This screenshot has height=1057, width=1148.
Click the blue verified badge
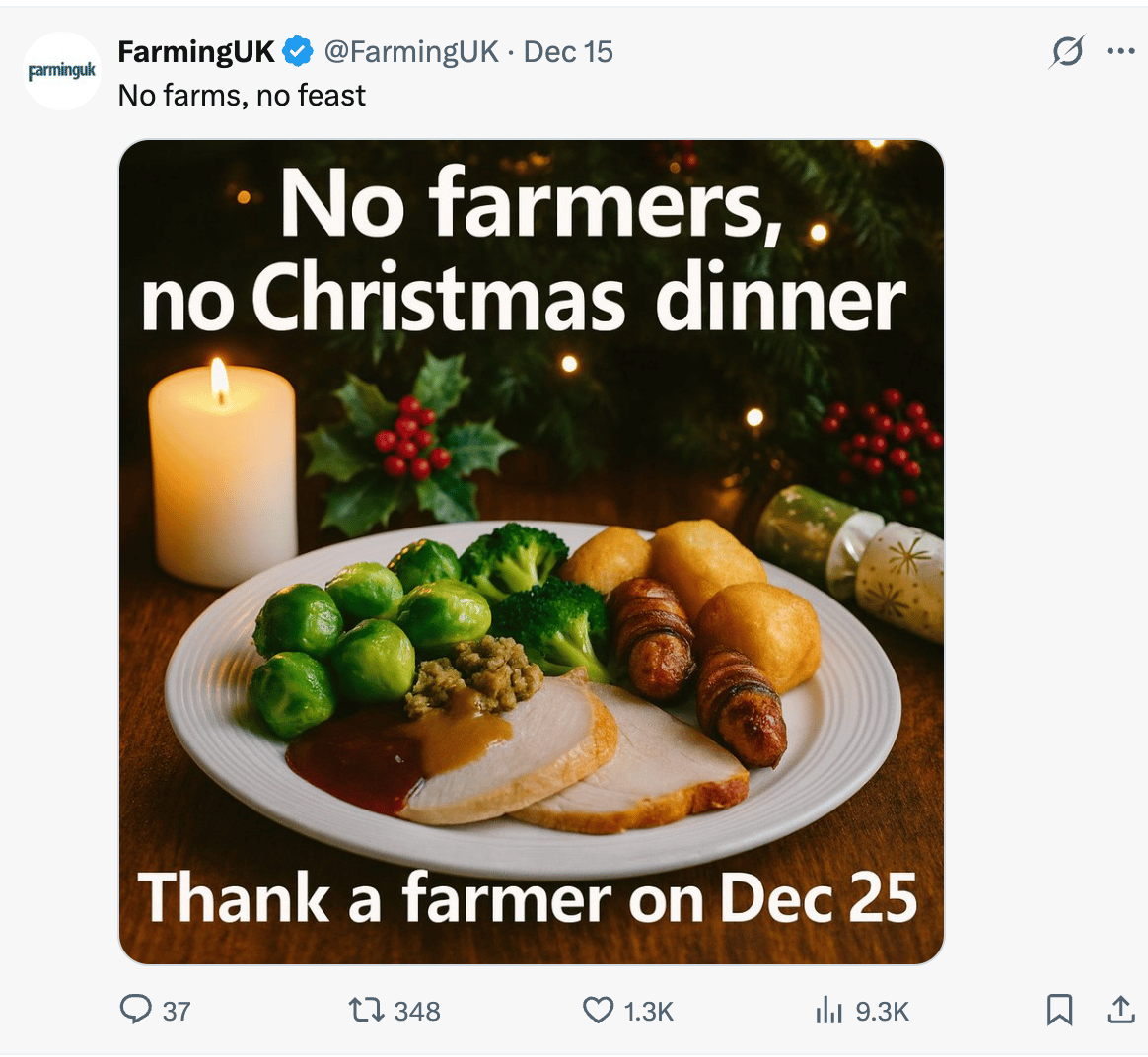click(297, 52)
